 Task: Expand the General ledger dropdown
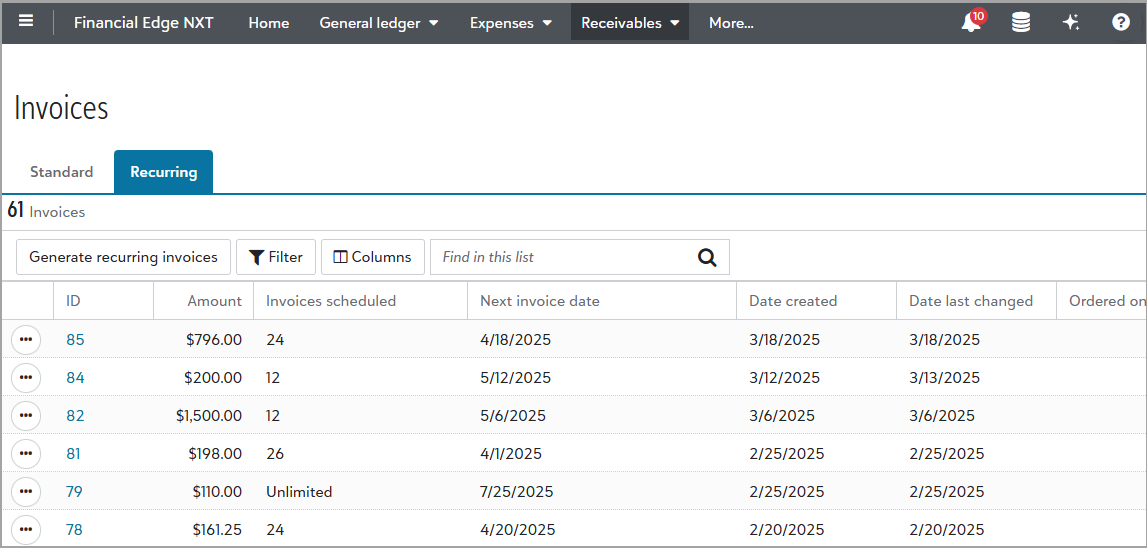tap(379, 23)
